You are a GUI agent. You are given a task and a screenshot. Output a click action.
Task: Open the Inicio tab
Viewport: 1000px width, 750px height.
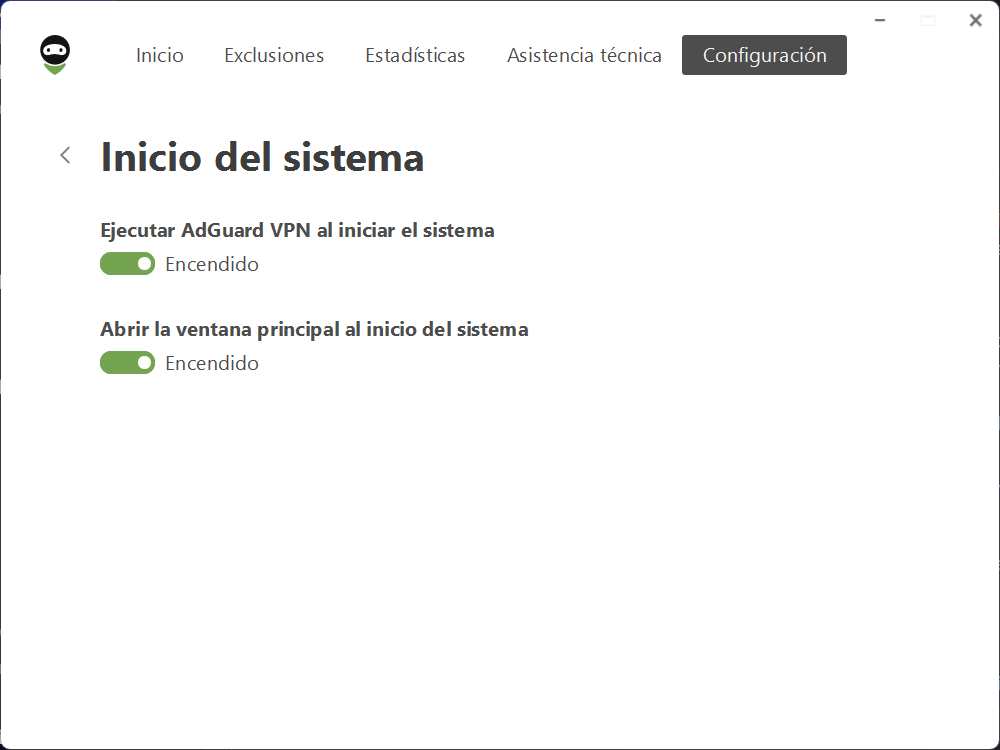[x=159, y=55]
